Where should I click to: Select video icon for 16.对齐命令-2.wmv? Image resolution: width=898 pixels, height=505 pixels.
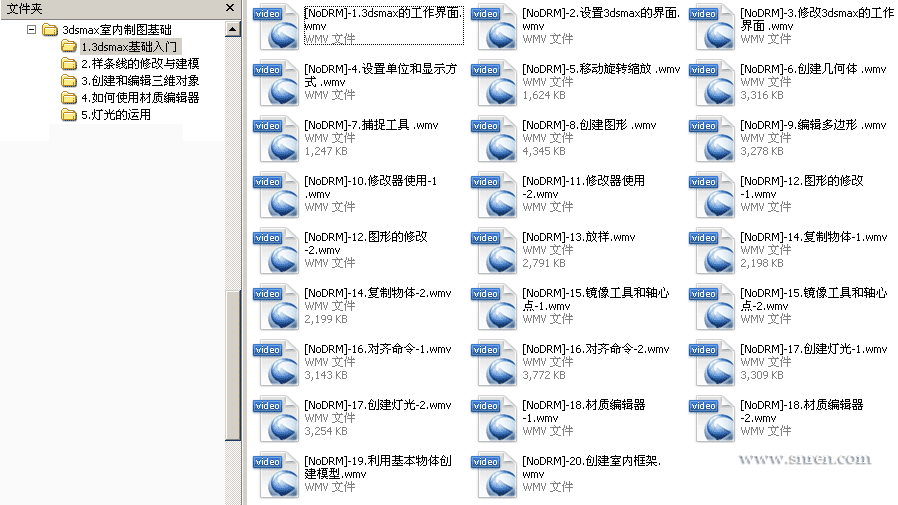(x=494, y=364)
